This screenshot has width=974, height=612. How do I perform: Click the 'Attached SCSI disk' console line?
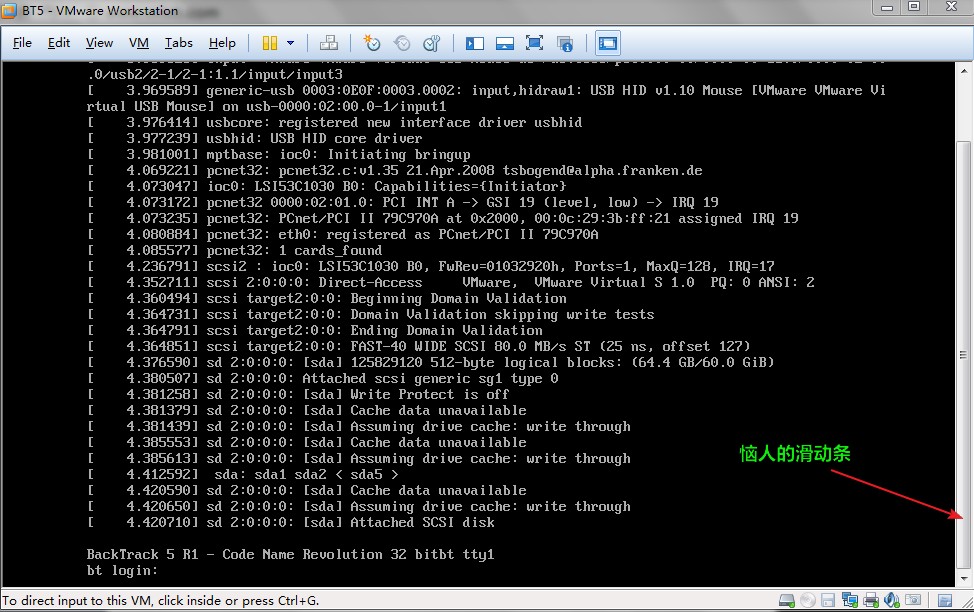pos(291,523)
